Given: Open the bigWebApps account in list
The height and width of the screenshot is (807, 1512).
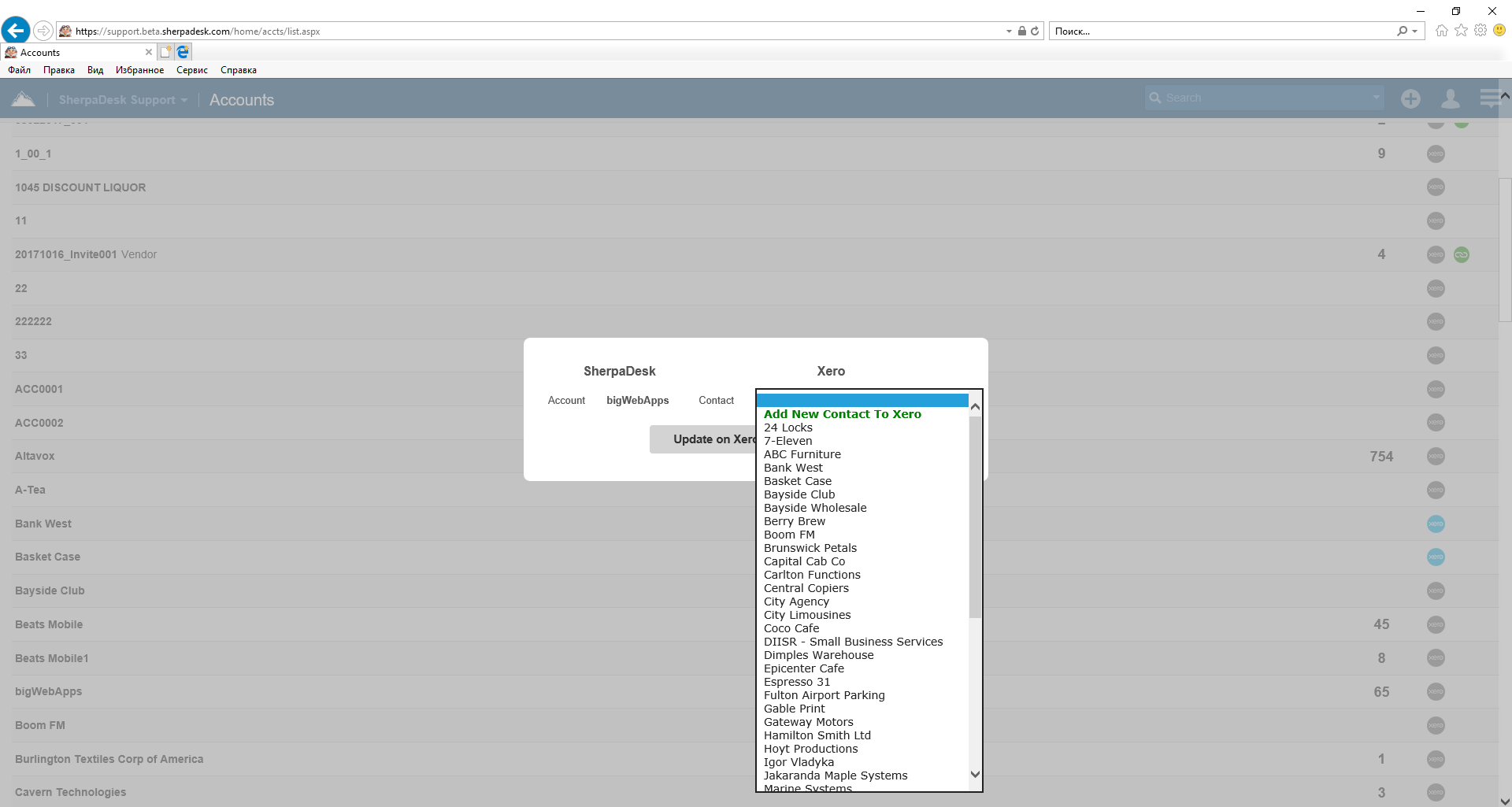Looking at the screenshot, I should click(x=48, y=691).
